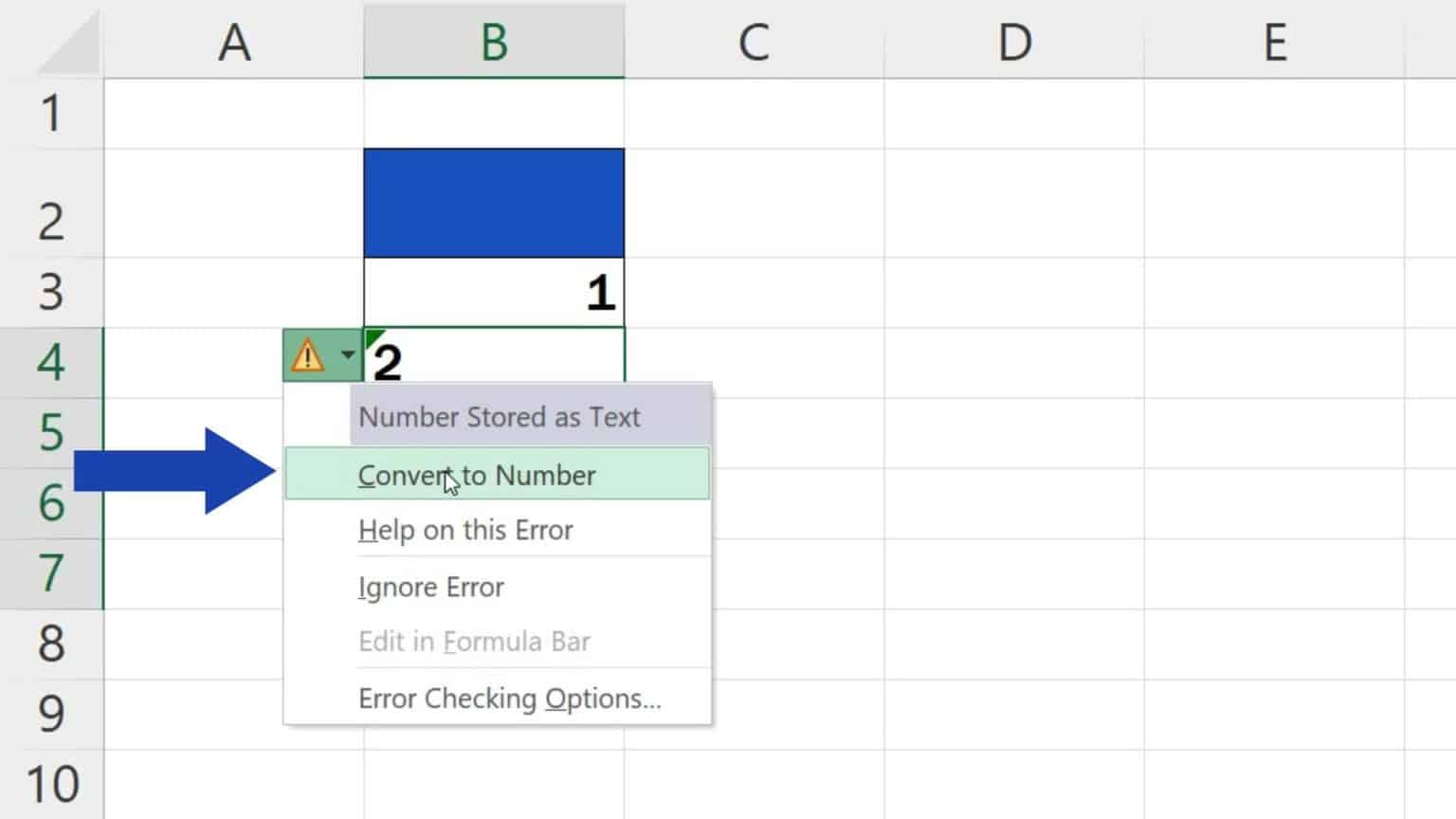Image resolution: width=1456 pixels, height=819 pixels.
Task: Select column A header
Action: click(x=234, y=42)
